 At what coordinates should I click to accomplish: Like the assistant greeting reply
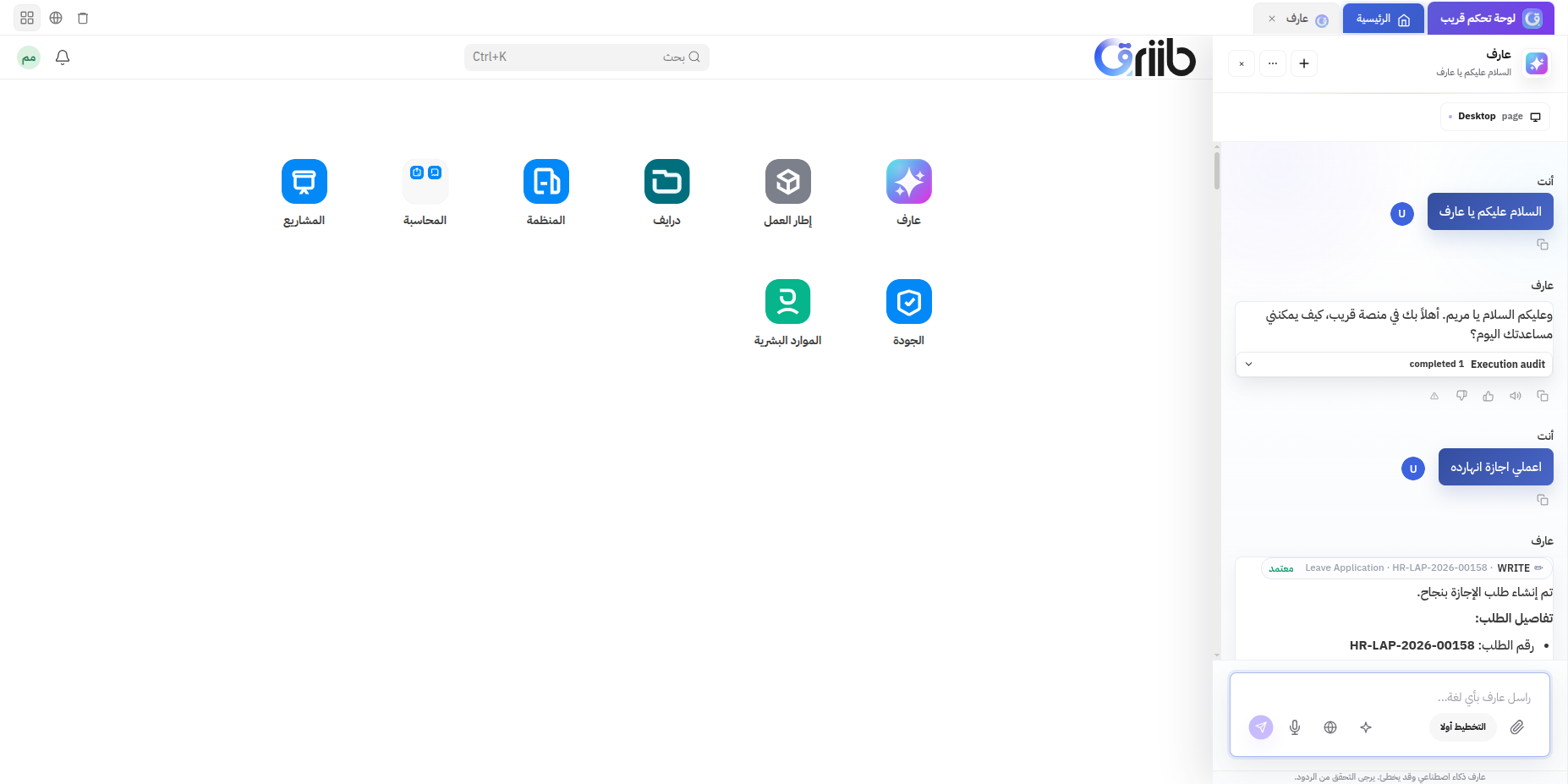(1489, 396)
